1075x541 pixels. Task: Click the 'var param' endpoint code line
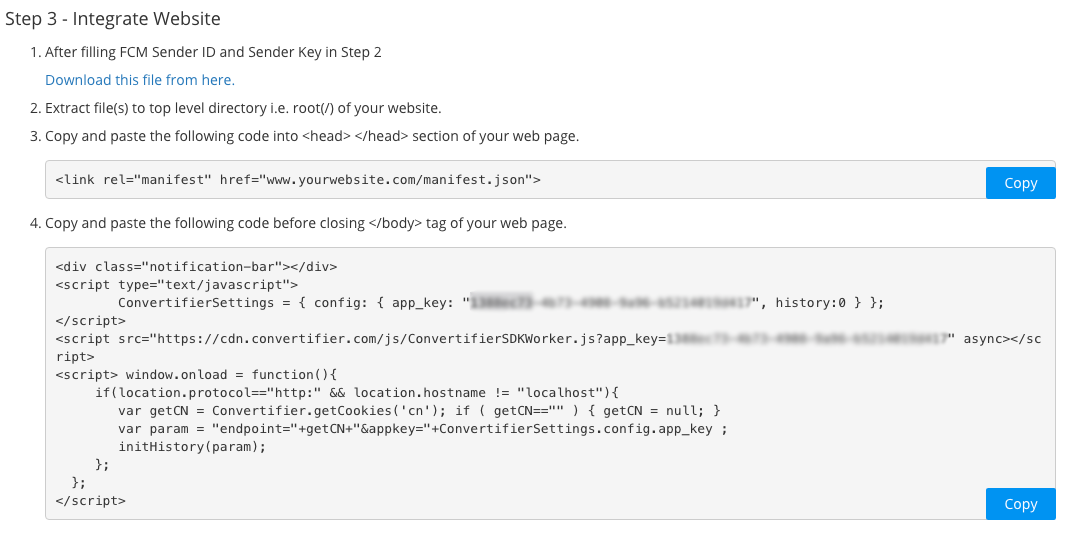[423, 429]
